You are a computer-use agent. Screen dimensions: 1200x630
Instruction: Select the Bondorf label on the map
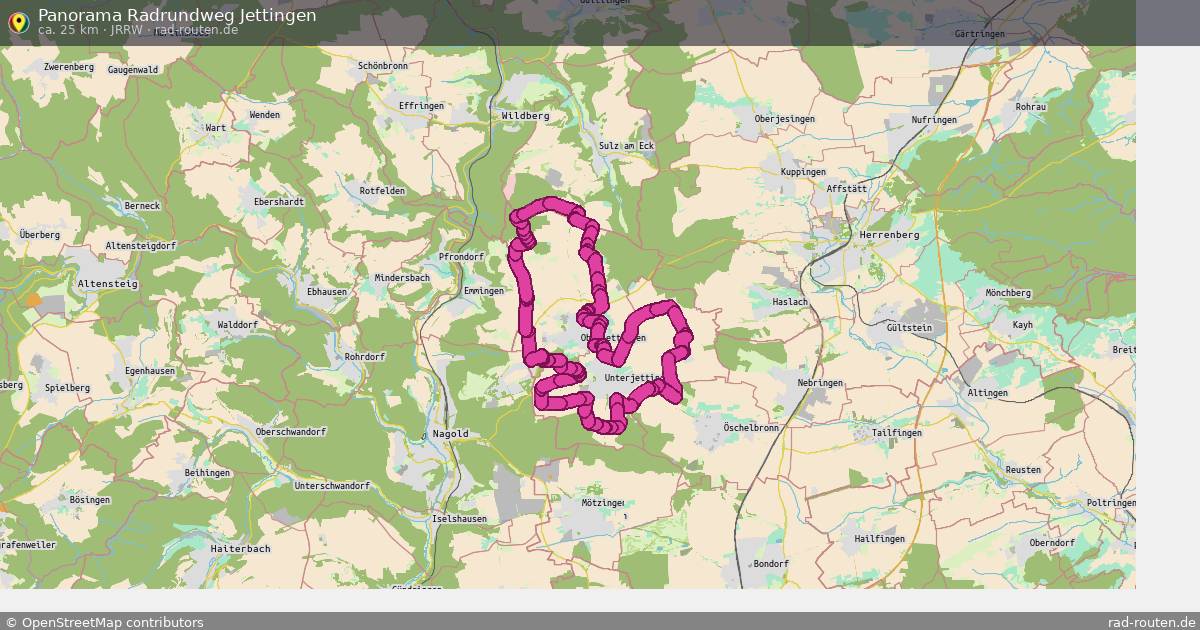(771, 564)
